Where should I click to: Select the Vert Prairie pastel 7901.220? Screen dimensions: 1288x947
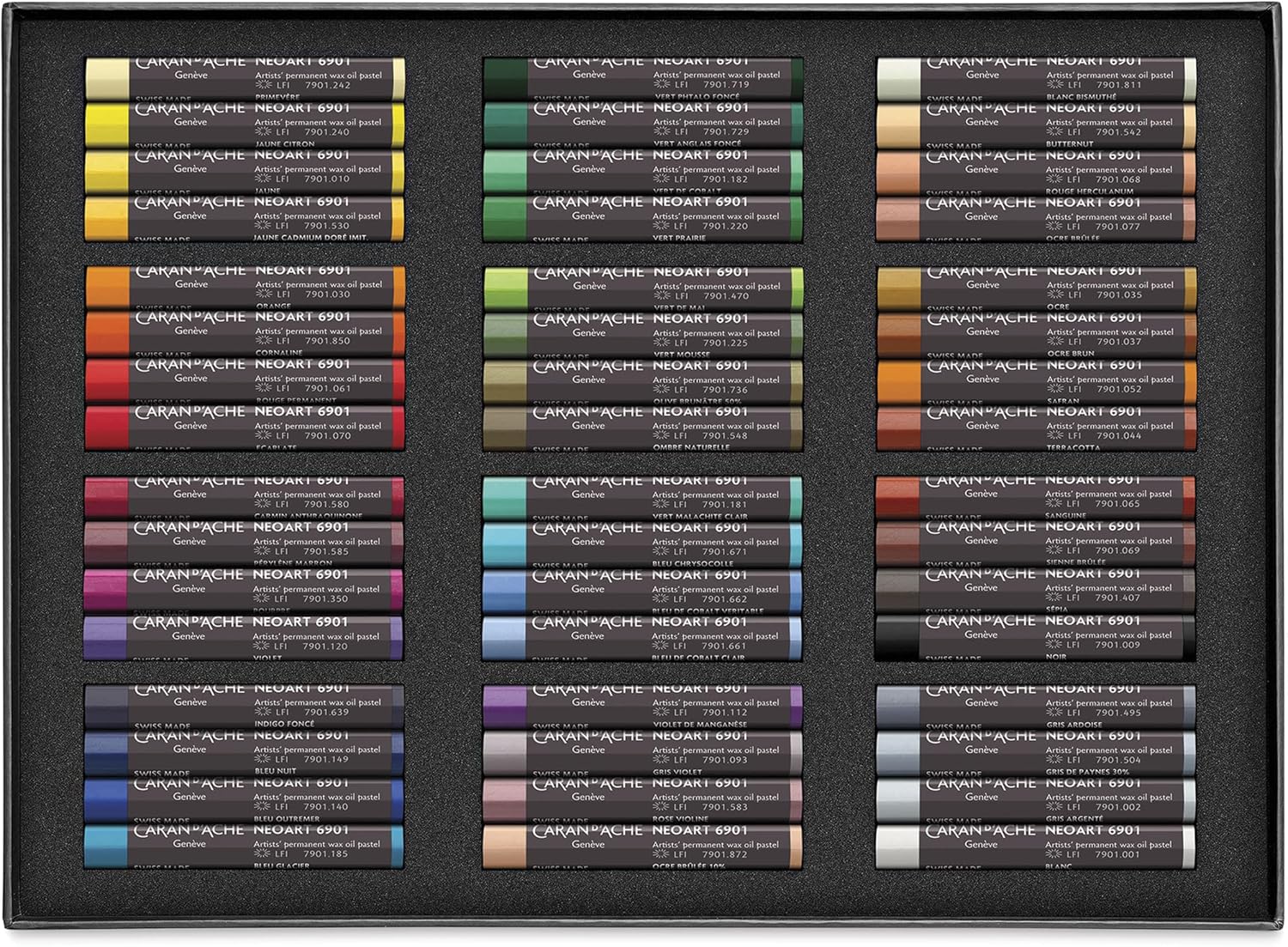[x=643, y=219]
